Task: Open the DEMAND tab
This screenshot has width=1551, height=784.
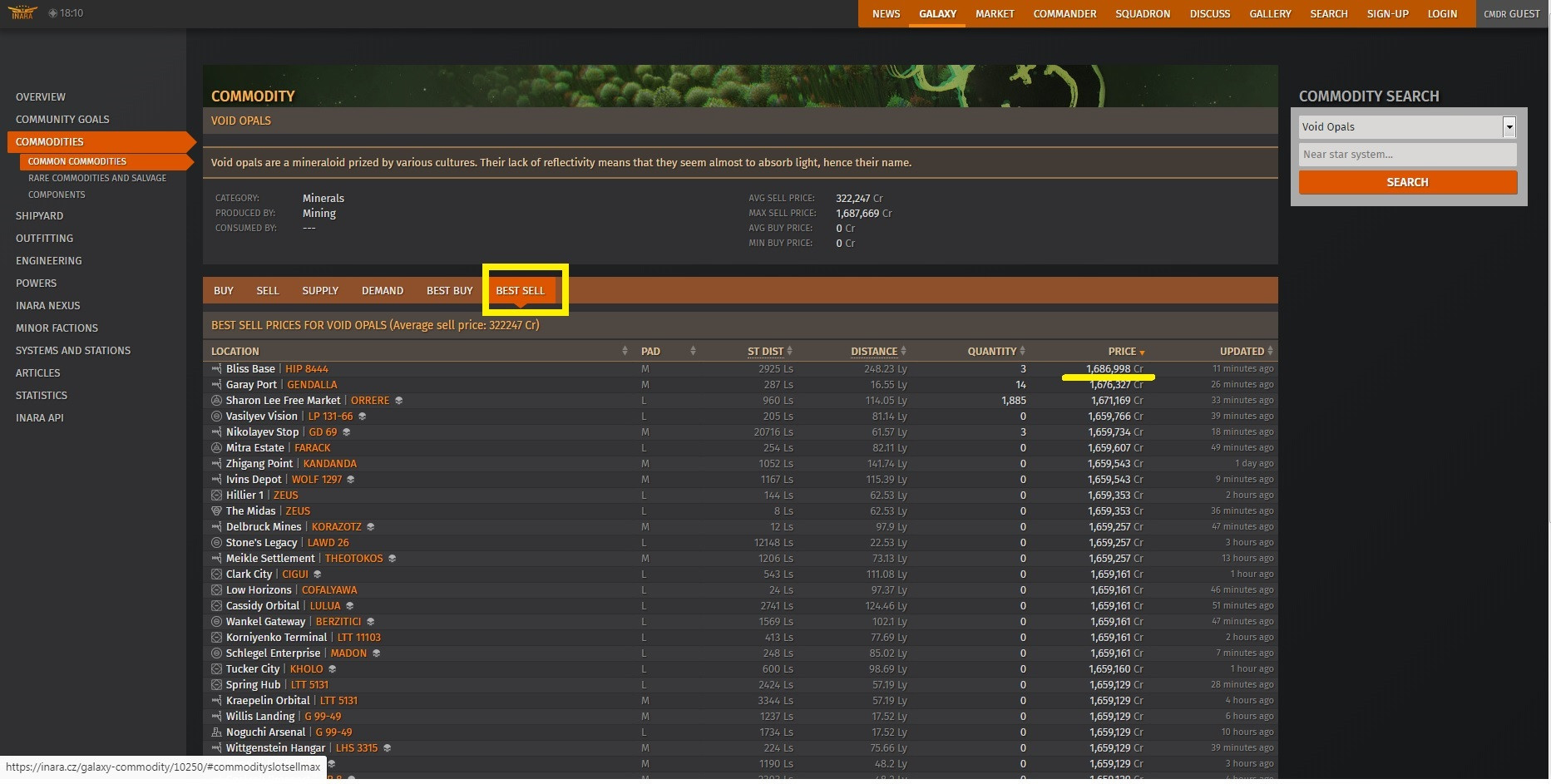Action: pos(383,291)
